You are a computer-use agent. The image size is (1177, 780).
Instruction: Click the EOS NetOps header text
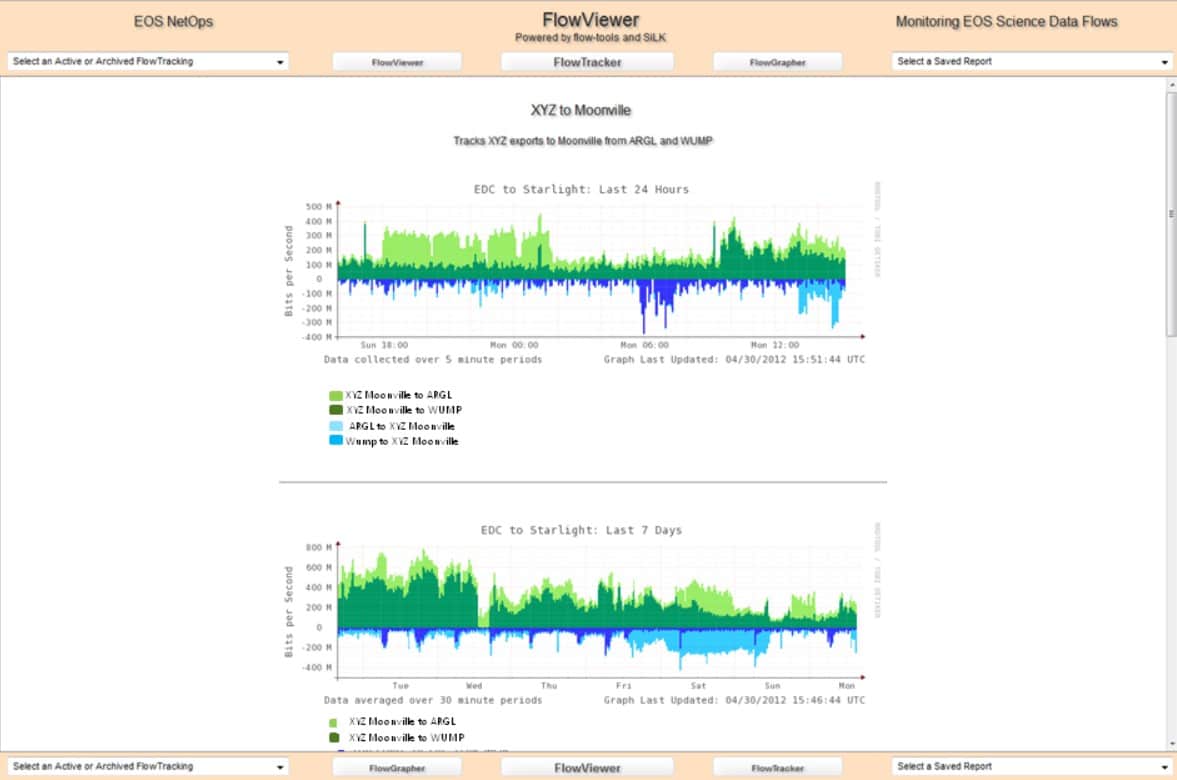[x=173, y=22]
